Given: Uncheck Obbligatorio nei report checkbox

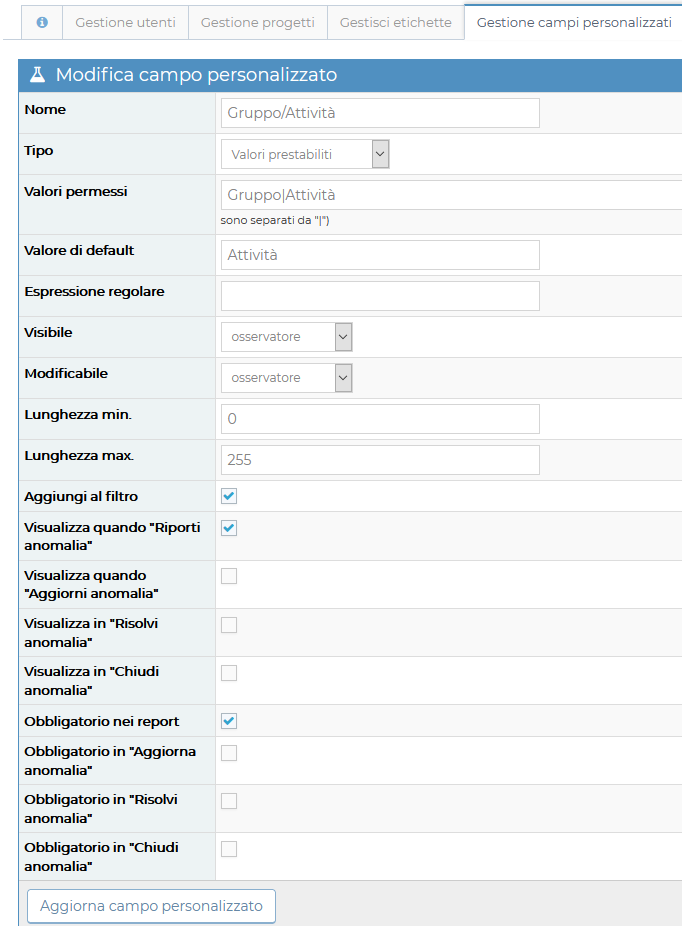Looking at the screenshot, I should click(229, 721).
